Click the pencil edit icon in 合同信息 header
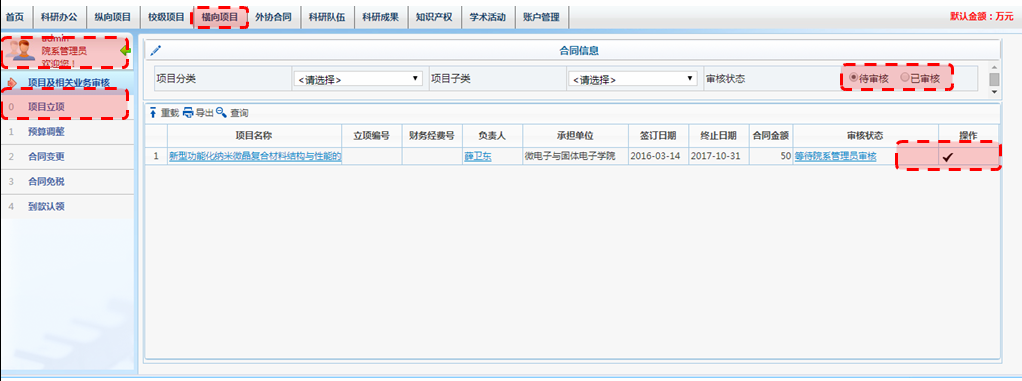Viewport: 1022px width, 381px height. (x=155, y=50)
